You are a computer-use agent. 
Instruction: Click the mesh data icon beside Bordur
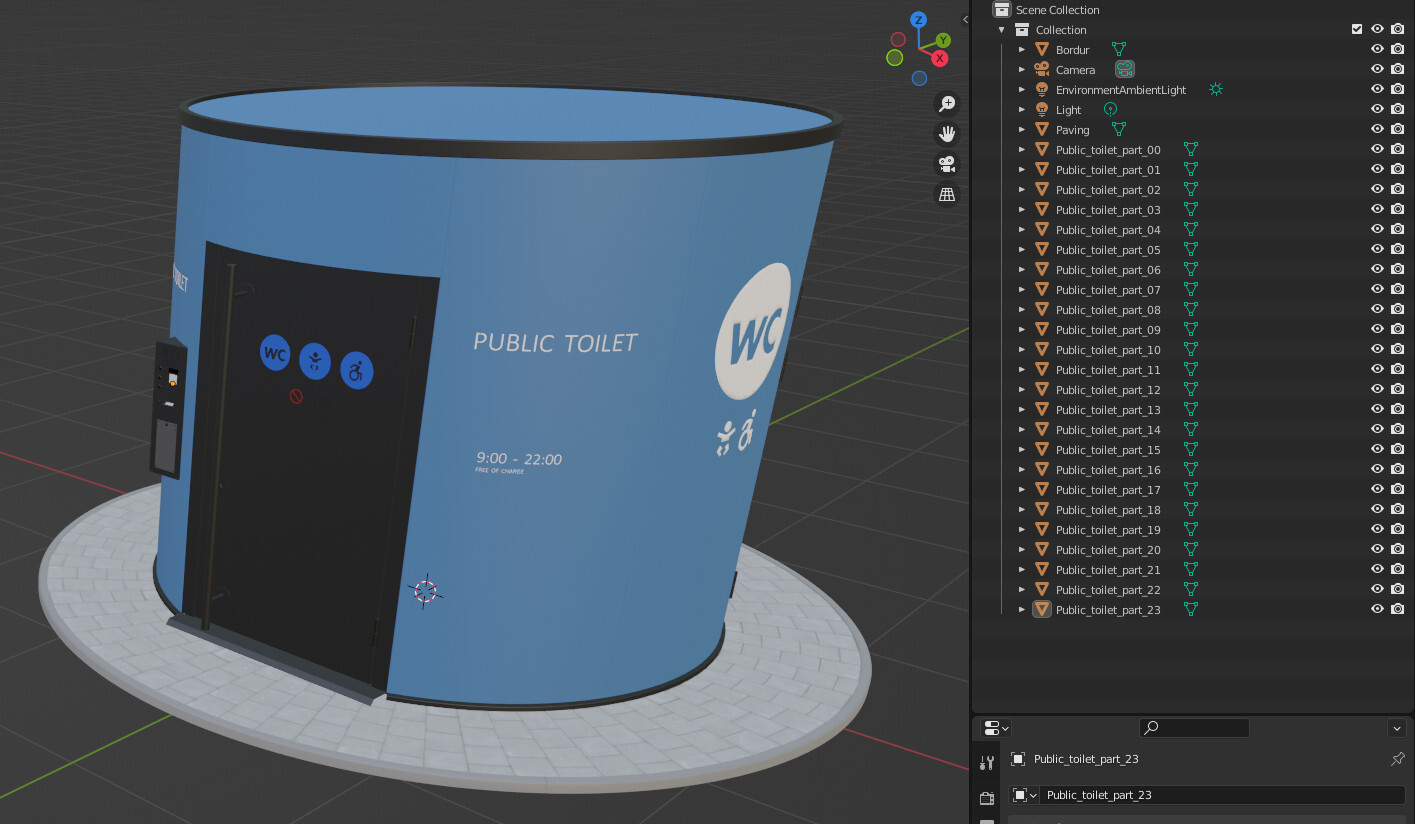pyautogui.click(x=1119, y=50)
